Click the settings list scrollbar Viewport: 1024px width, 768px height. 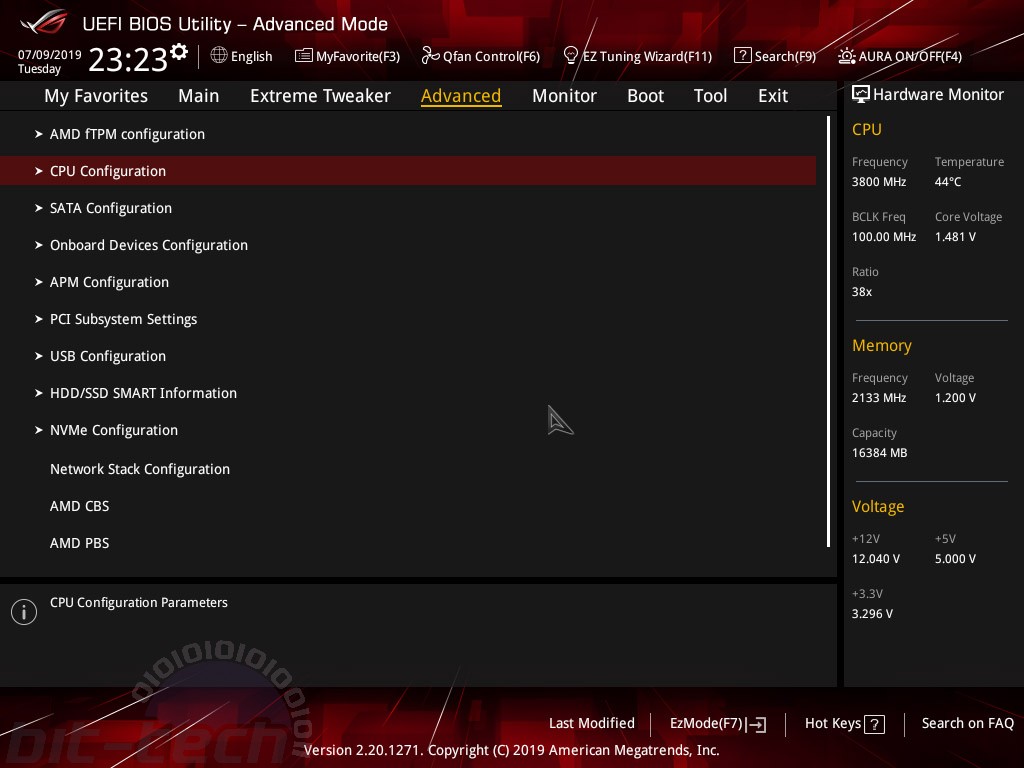tap(828, 332)
